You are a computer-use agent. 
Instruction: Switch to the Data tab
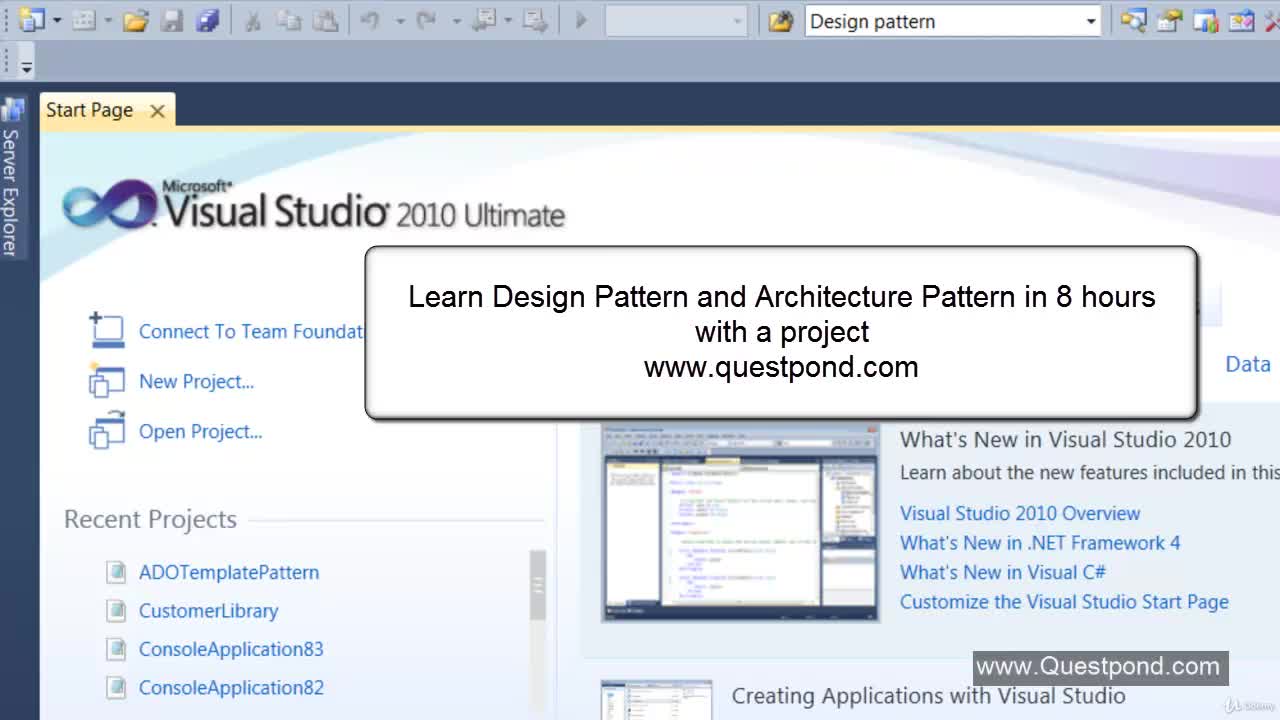1248,365
